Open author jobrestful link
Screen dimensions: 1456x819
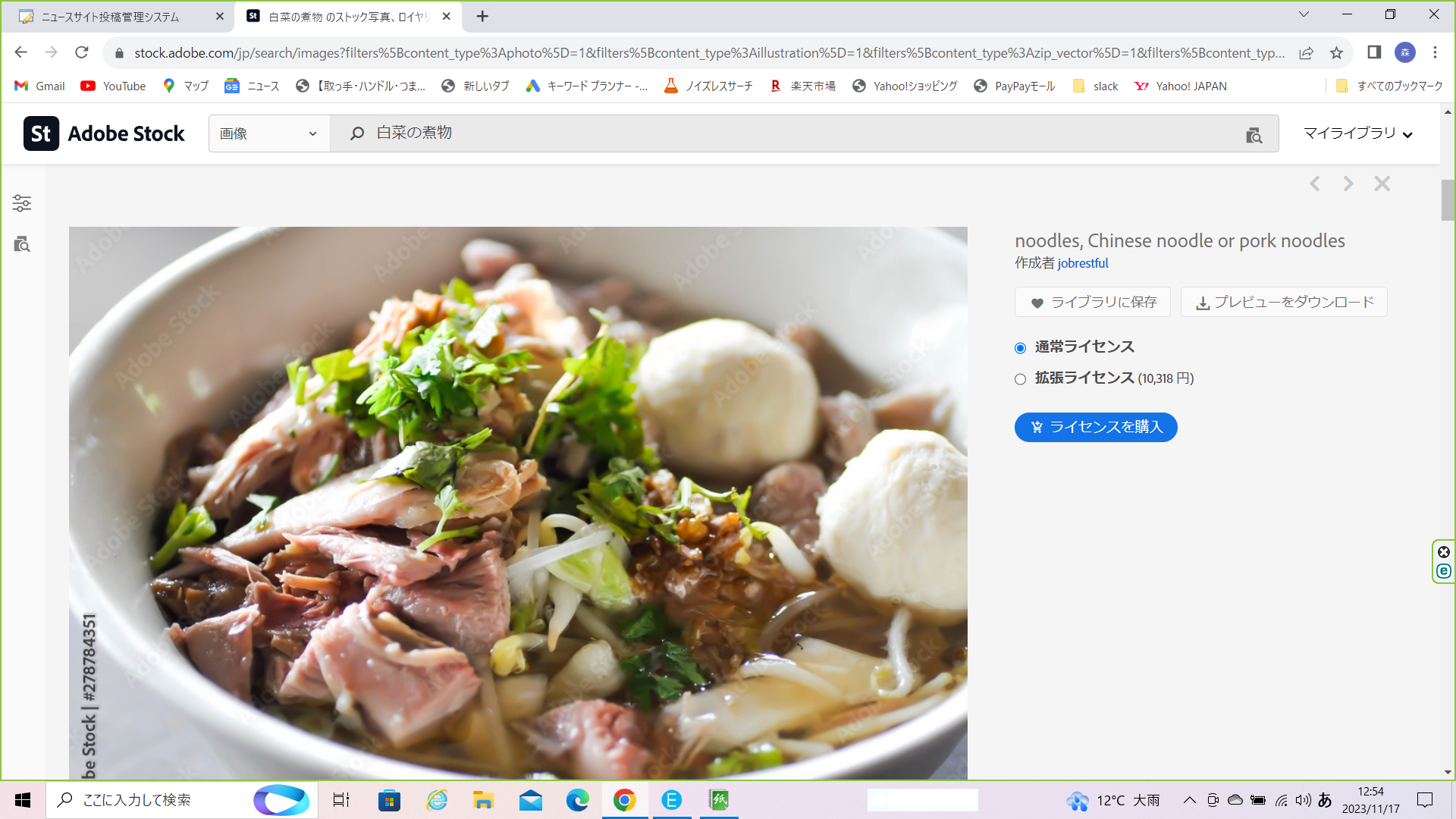coord(1083,263)
